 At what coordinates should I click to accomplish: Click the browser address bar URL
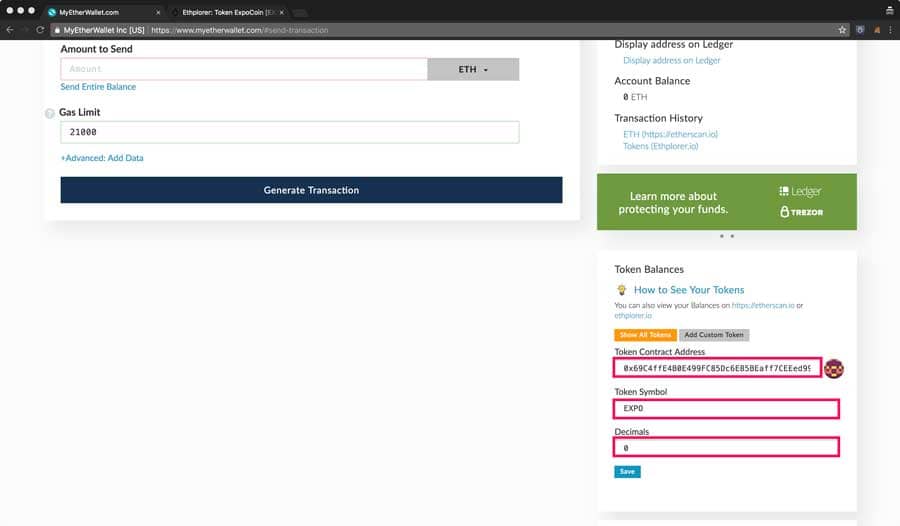tap(239, 30)
